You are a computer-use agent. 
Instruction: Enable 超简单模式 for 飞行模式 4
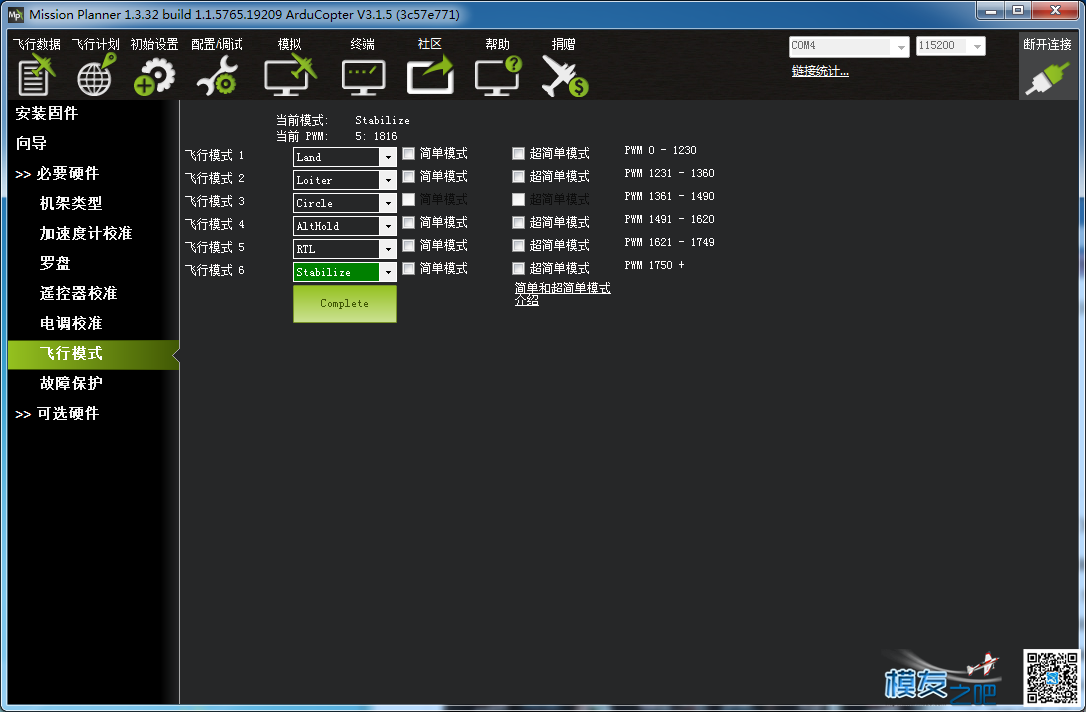point(518,222)
